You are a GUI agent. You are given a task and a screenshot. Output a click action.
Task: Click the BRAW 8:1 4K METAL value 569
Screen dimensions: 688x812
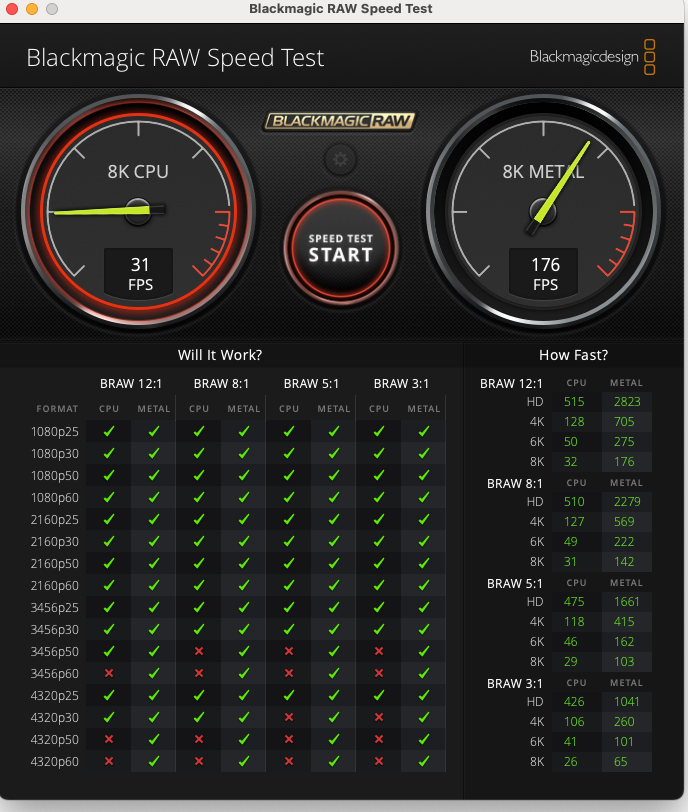[x=624, y=521]
